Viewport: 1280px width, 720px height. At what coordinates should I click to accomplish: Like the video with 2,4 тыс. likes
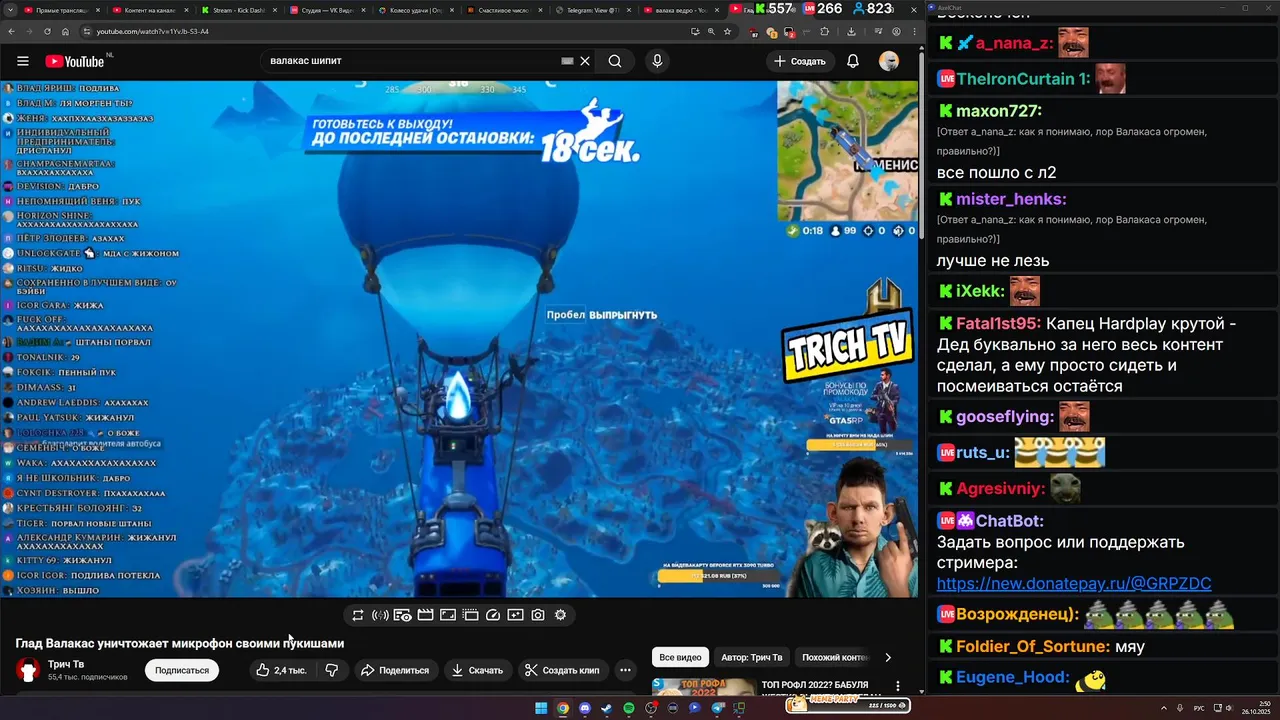coord(281,670)
